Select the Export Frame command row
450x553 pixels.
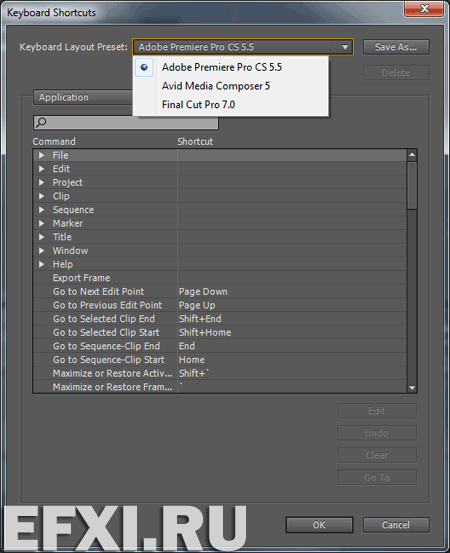(220, 278)
